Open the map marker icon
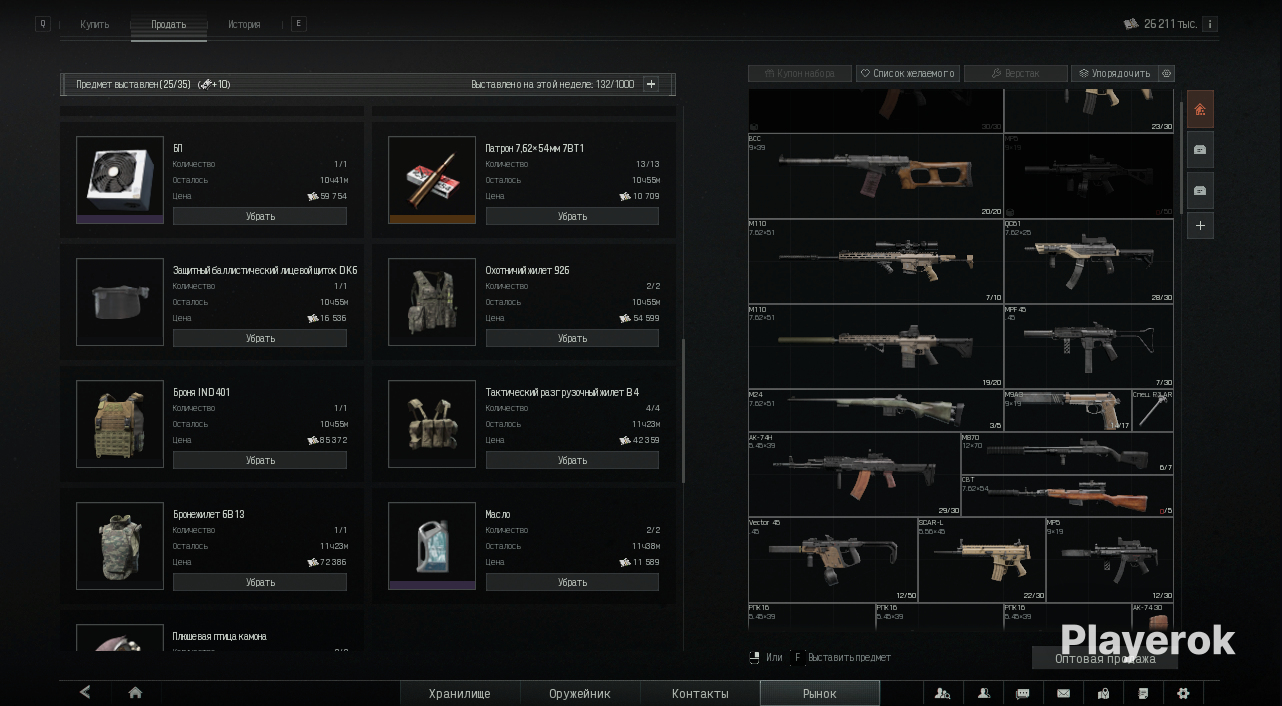Viewport: 1282px width, 706px height. pos(1103,693)
